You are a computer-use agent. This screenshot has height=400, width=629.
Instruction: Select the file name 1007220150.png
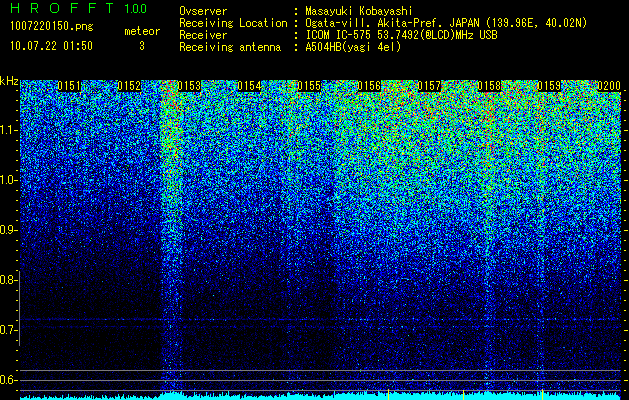point(52,27)
